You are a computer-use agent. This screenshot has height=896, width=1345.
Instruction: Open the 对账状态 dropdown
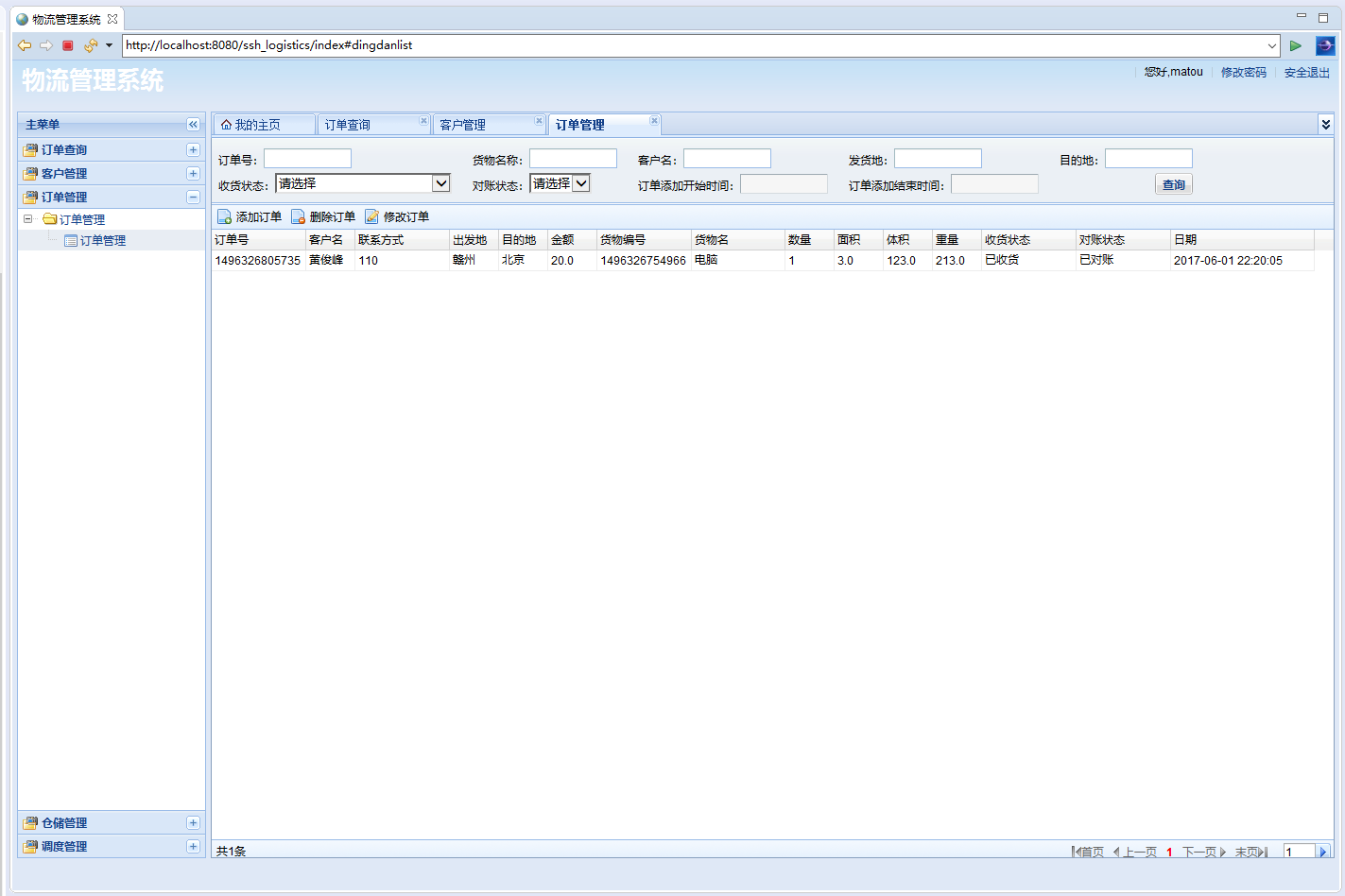click(x=581, y=183)
